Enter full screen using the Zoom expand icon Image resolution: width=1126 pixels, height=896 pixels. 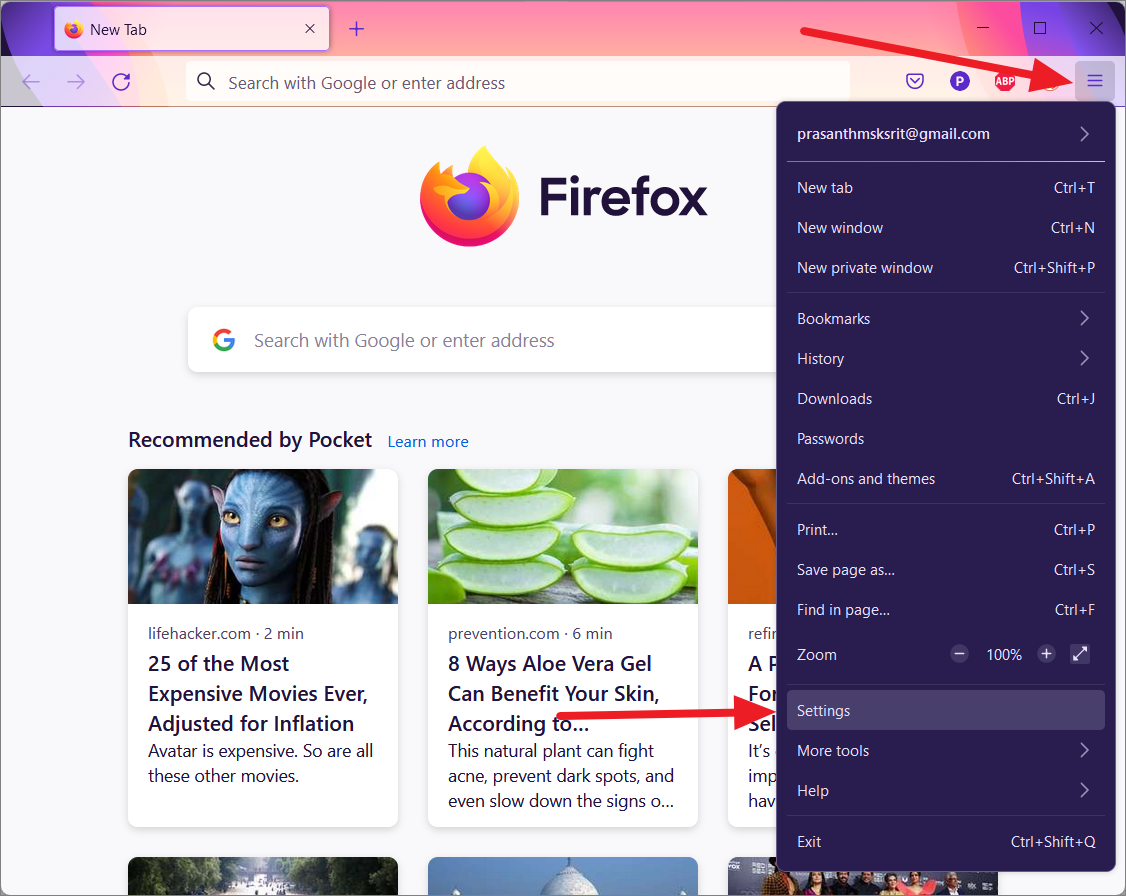(x=1080, y=654)
